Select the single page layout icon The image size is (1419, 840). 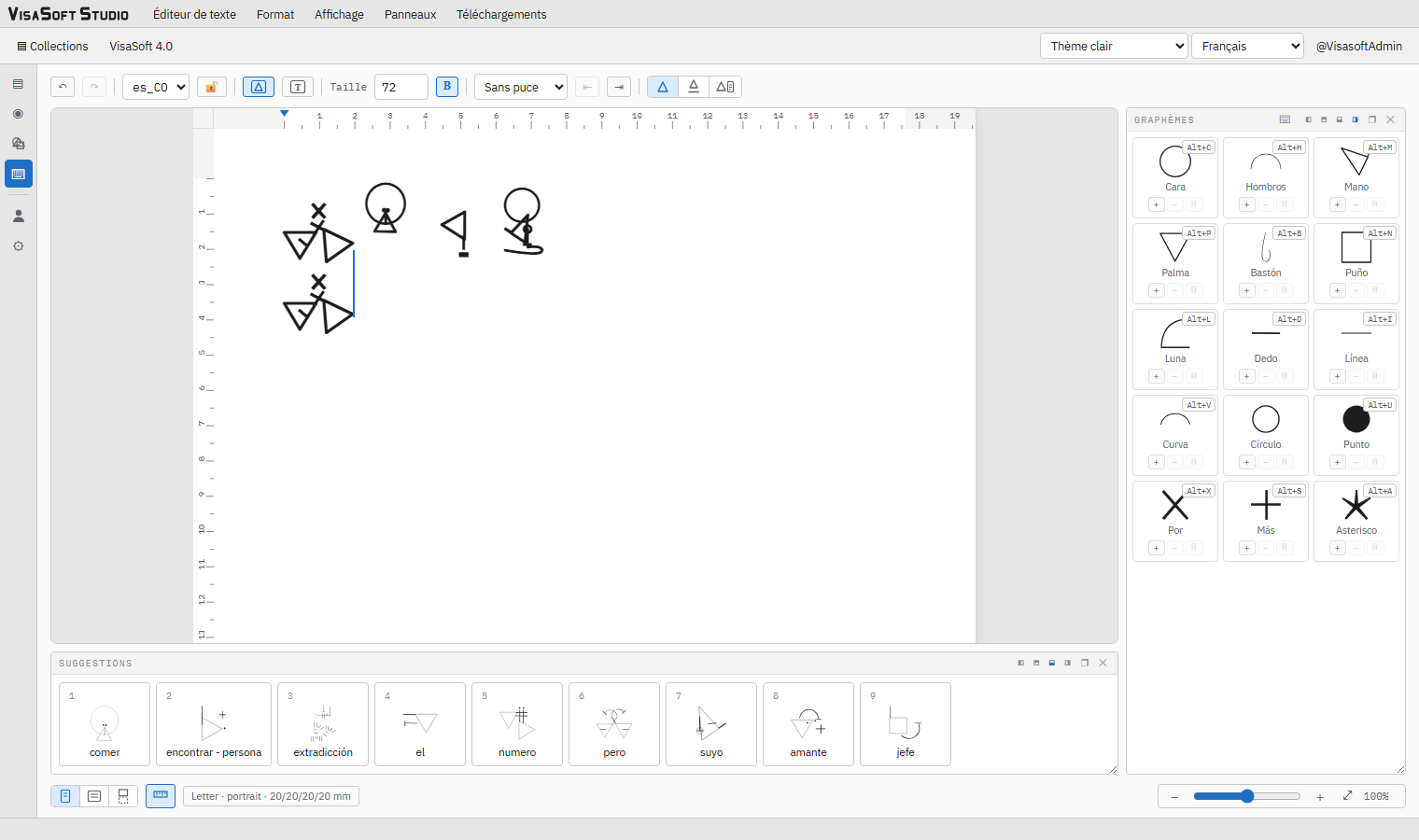65,796
